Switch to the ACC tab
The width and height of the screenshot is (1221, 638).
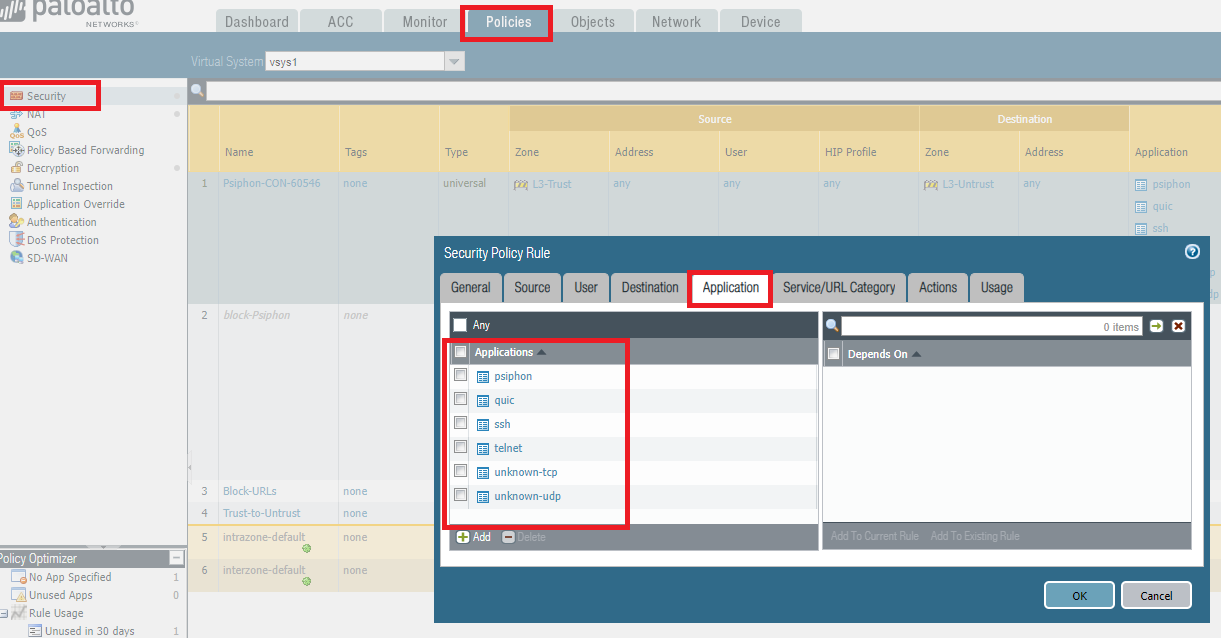tap(341, 21)
